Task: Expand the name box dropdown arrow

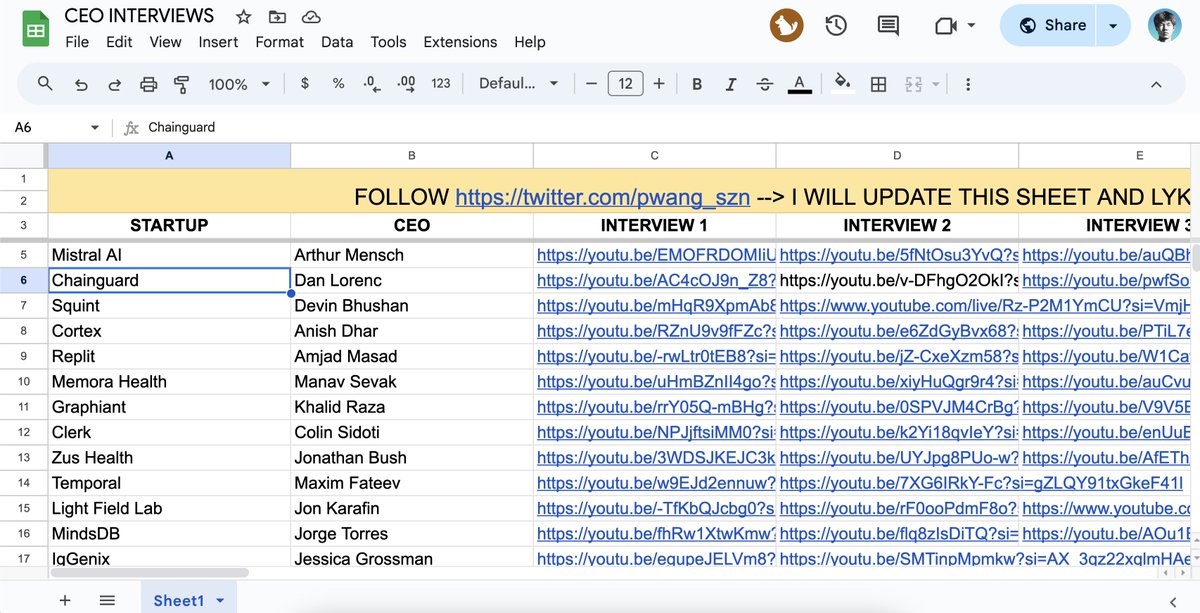Action: 95,127
